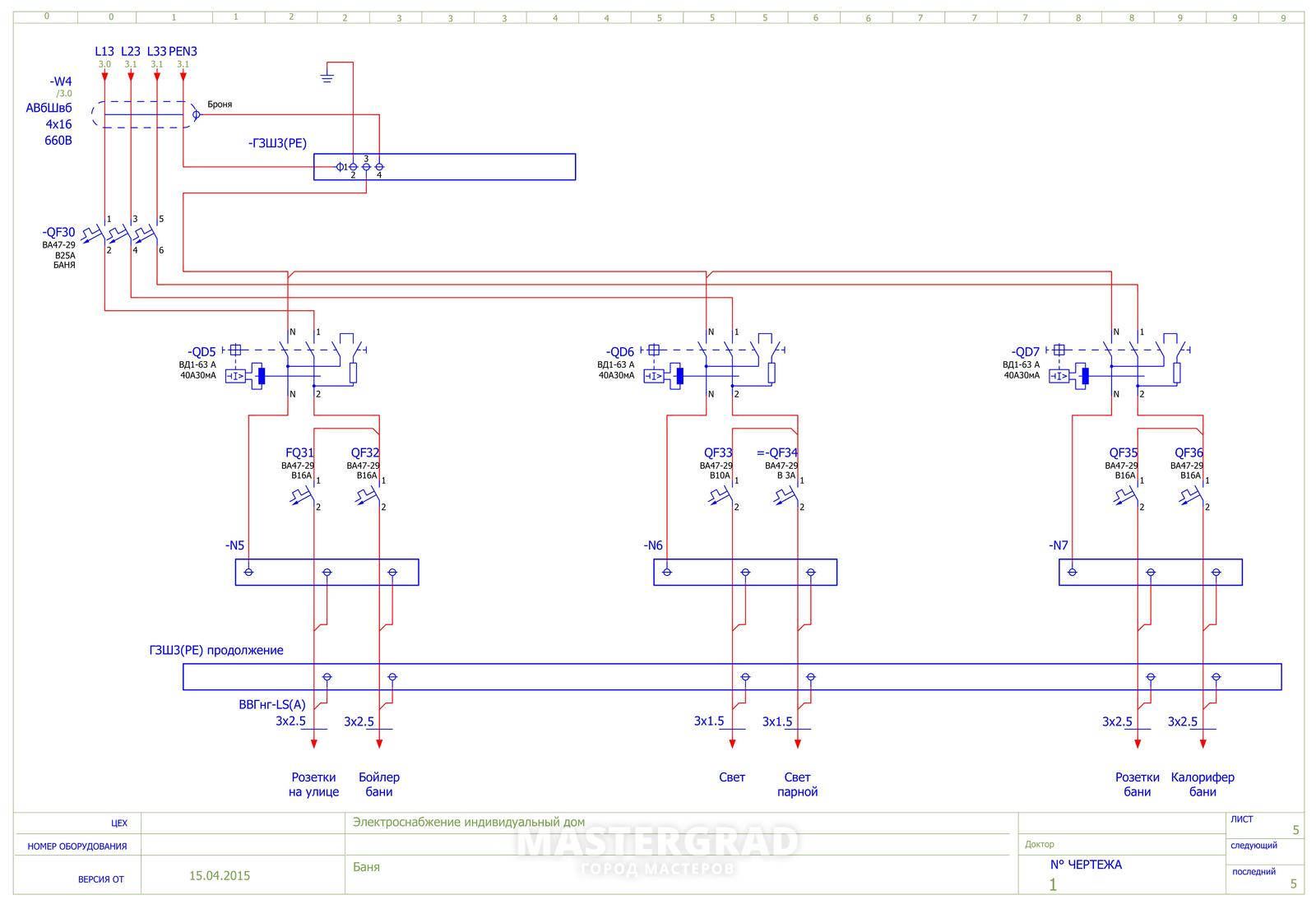Click the -N6 label
The width and height of the screenshot is (1316, 909).
tap(653, 545)
